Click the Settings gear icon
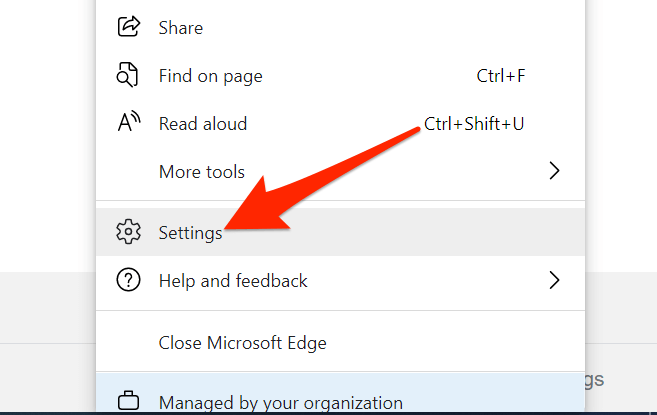Viewport: 657px width, 415px height. (128, 232)
